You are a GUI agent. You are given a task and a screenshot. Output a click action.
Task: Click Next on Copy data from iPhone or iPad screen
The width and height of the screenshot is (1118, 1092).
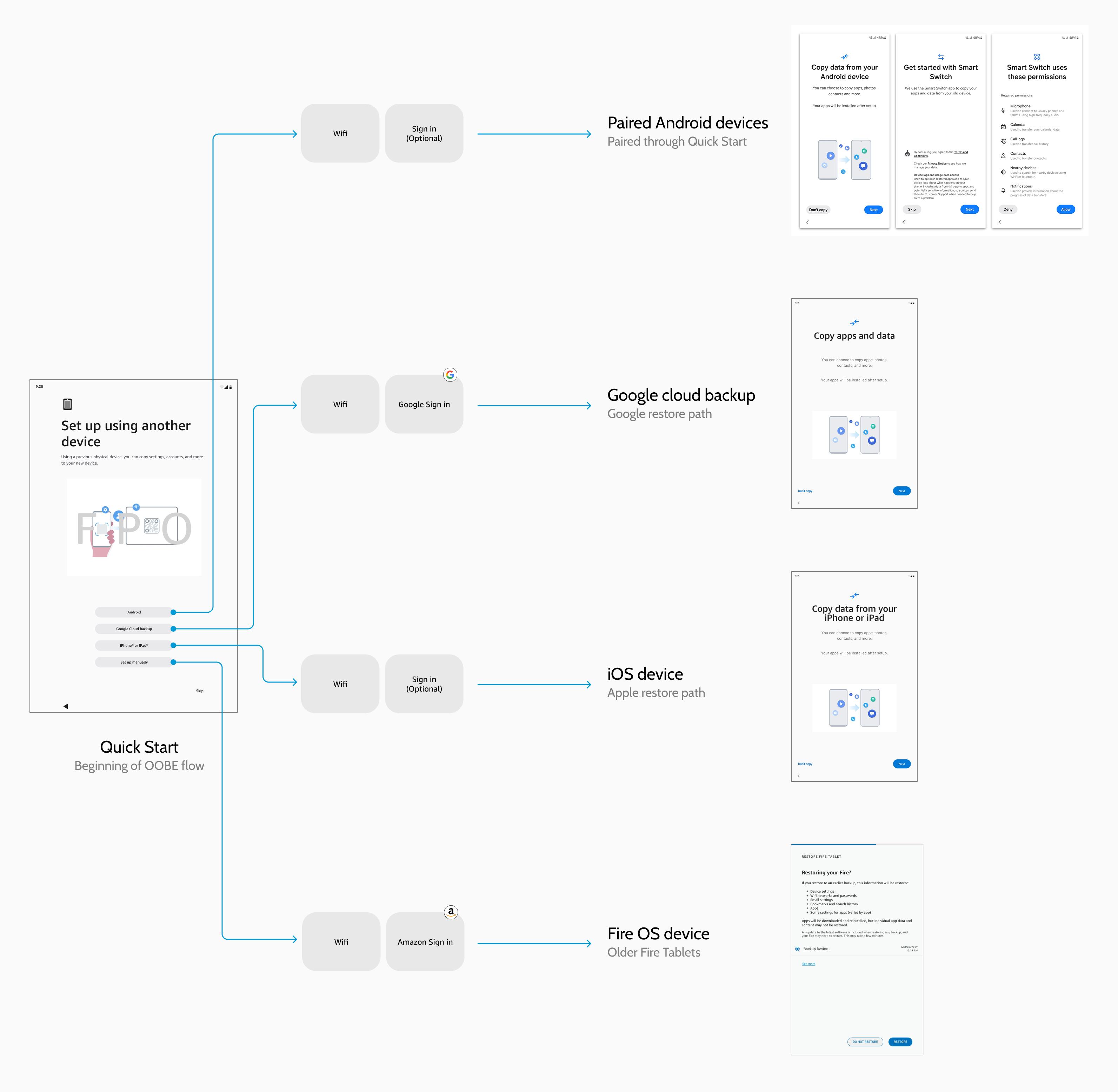pyautogui.click(x=902, y=764)
